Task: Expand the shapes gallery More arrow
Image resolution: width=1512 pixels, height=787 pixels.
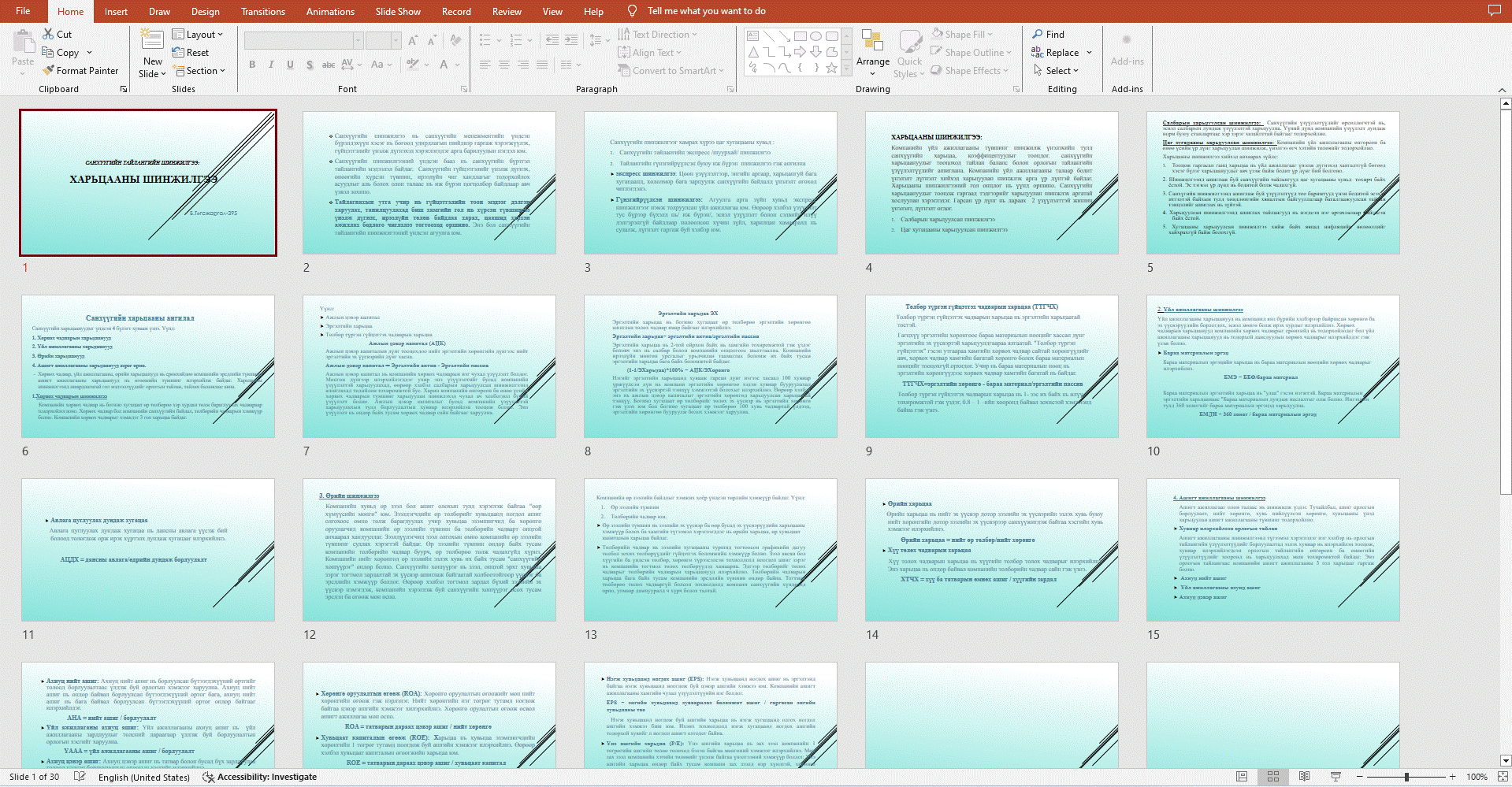Action: pos(847,69)
